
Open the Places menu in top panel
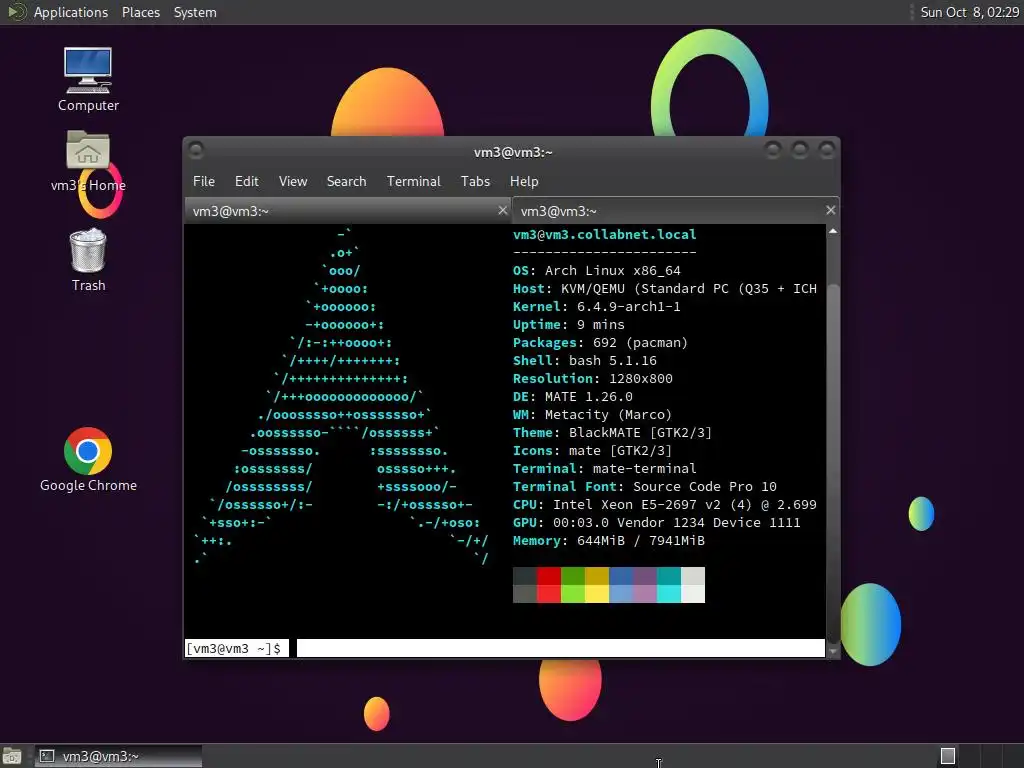pyautogui.click(x=140, y=12)
